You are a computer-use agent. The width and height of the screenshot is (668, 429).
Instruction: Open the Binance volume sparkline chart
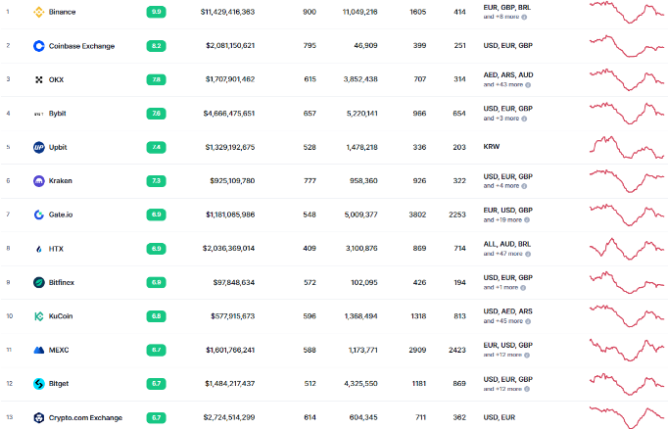[x=627, y=12]
